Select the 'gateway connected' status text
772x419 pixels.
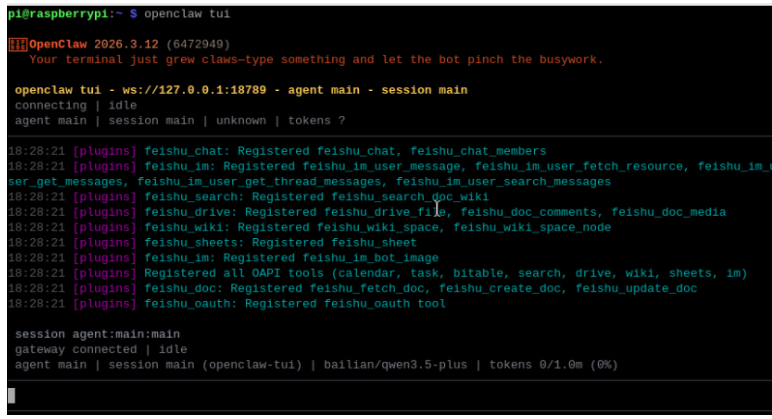tap(76, 350)
